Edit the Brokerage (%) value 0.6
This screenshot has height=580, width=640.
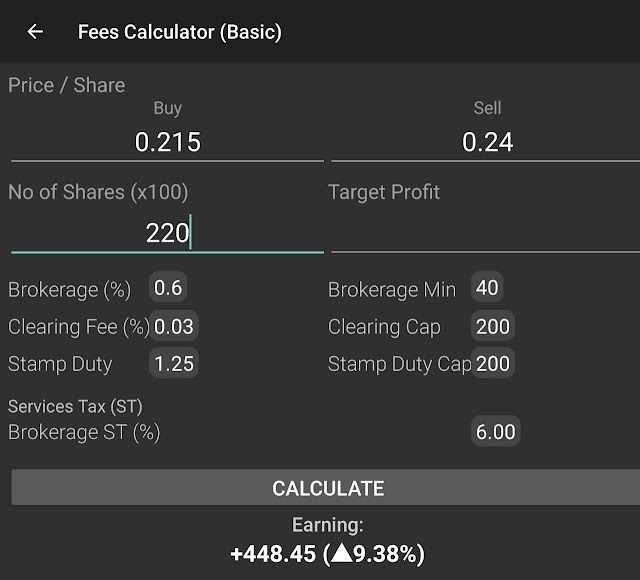(x=168, y=288)
